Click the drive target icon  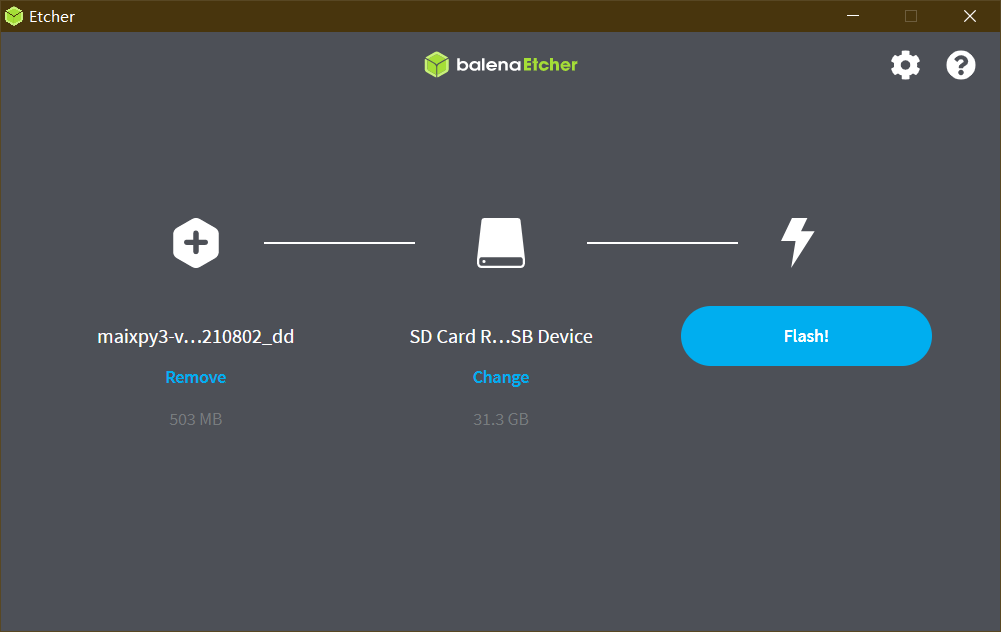(501, 243)
